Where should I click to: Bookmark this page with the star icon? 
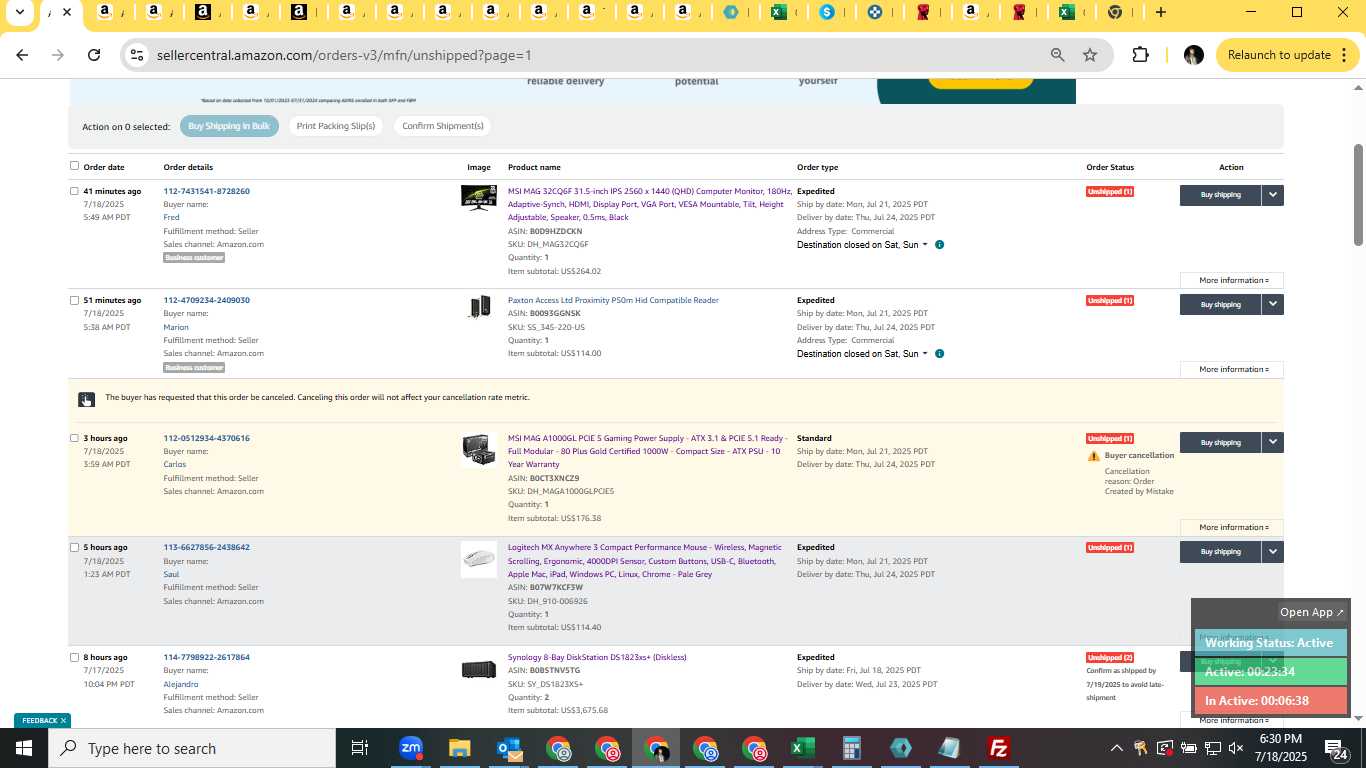(x=1090, y=55)
